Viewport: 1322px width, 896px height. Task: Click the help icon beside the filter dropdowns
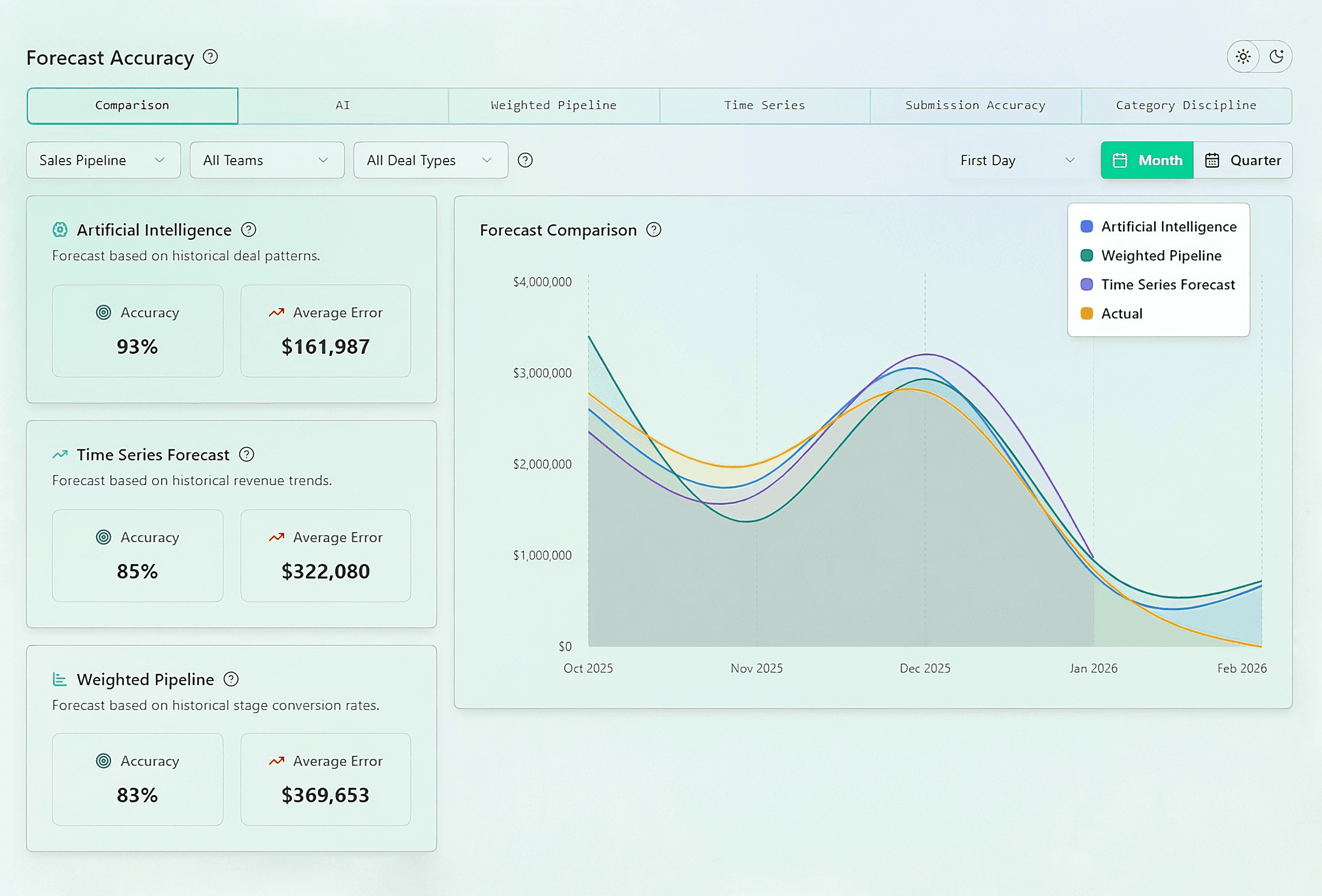525,161
